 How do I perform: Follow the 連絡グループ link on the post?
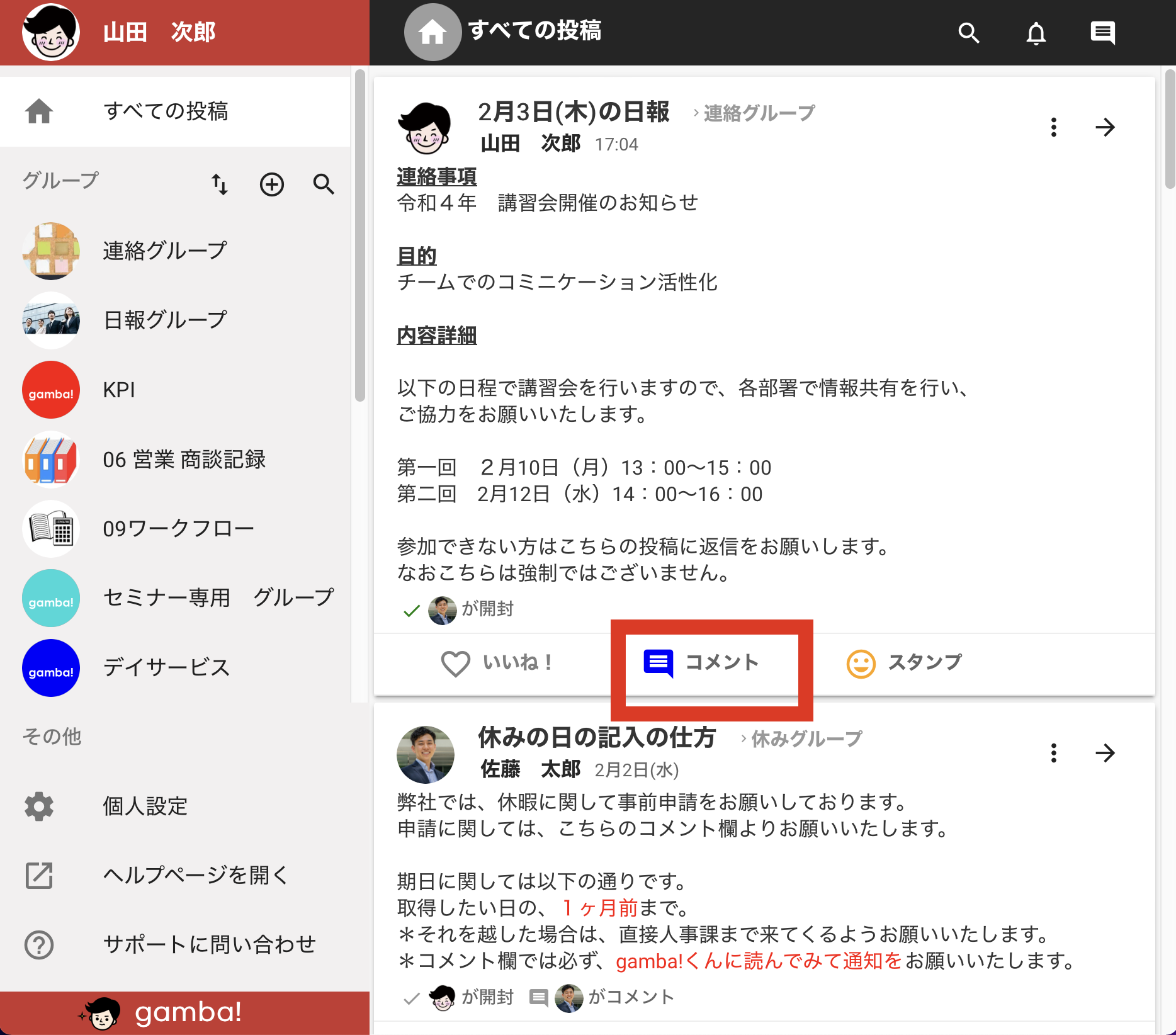click(759, 113)
